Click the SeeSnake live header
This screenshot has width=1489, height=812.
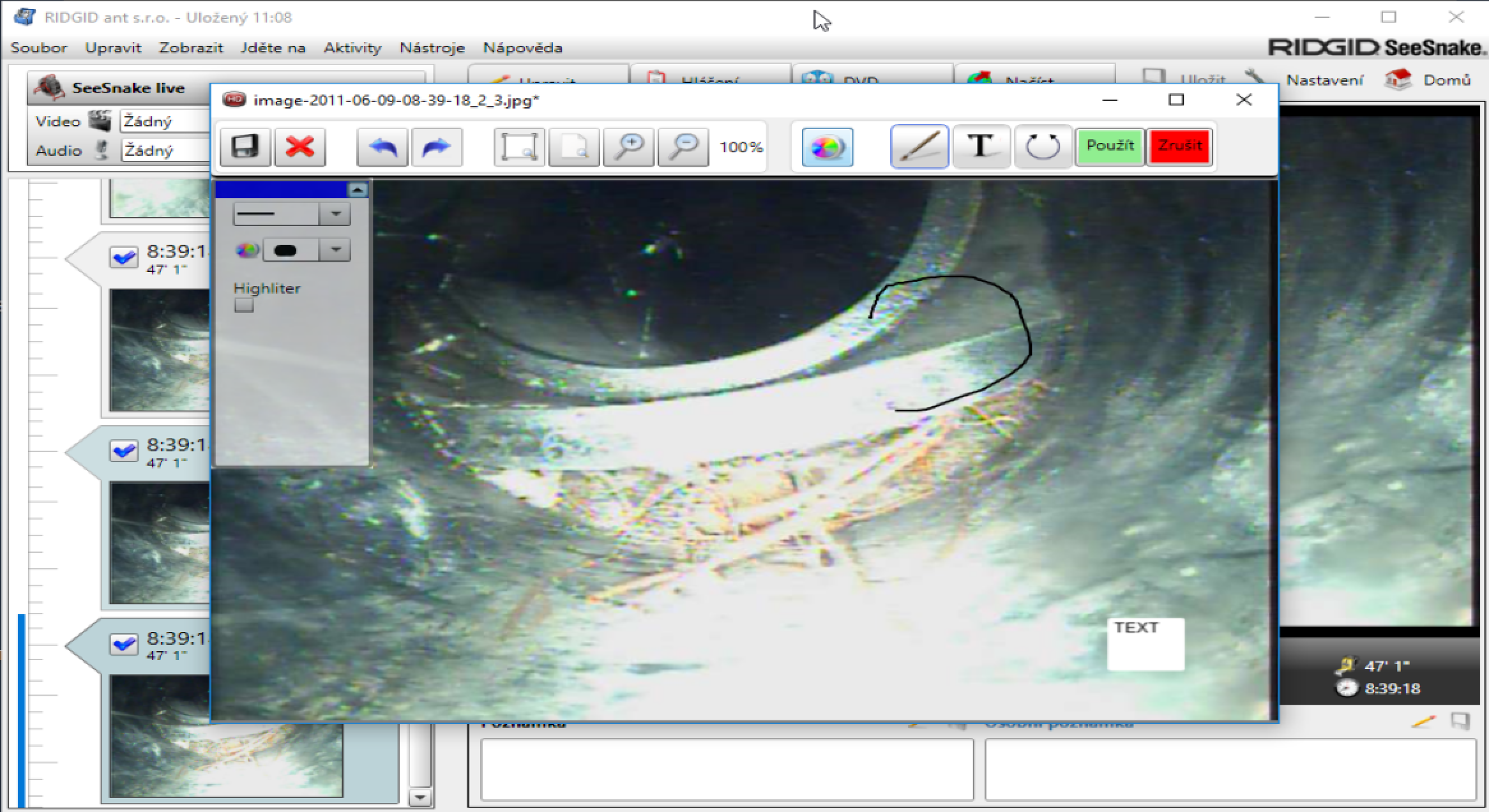pyautogui.click(x=128, y=87)
